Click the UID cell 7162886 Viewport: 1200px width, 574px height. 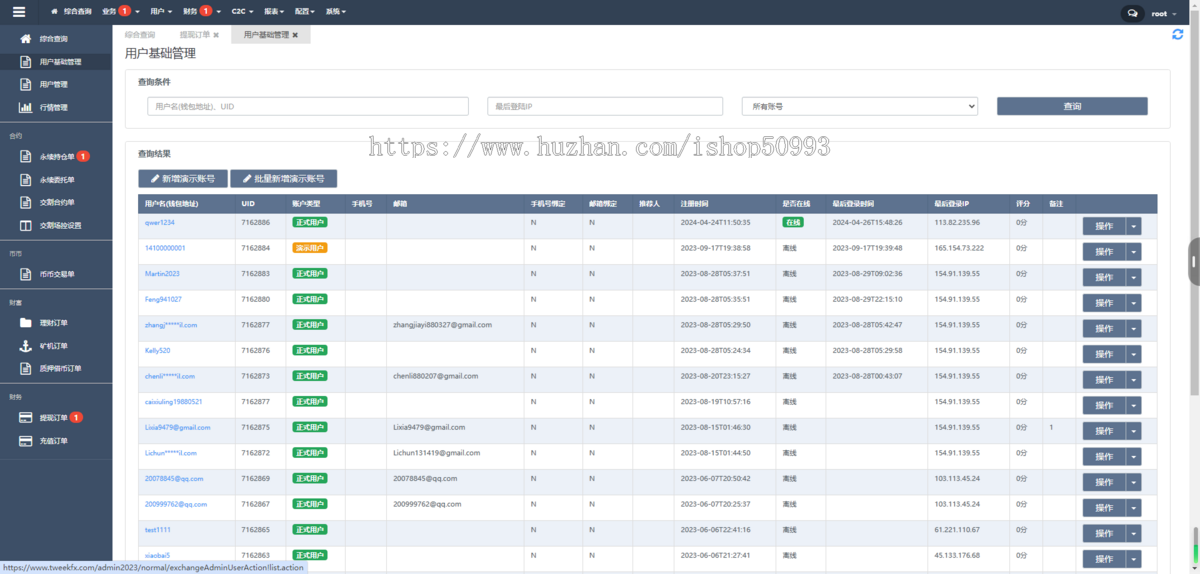coord(255,222)
